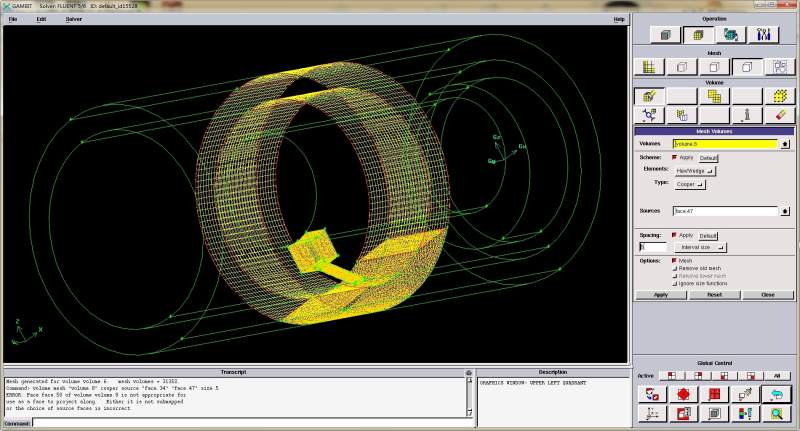The image size is (800, 431).
Task: Click the All quadrants button
Action: pos(777,376)
